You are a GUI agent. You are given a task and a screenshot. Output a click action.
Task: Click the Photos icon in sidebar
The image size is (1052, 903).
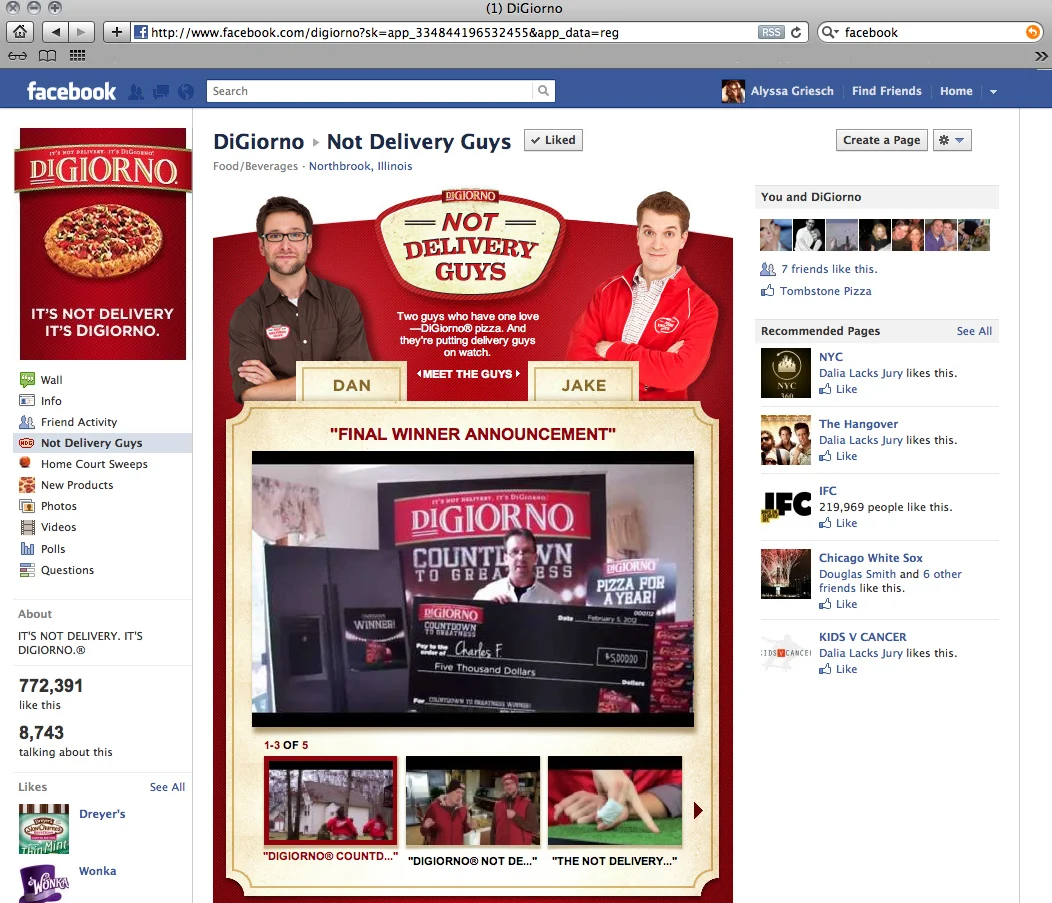(27, 506)
